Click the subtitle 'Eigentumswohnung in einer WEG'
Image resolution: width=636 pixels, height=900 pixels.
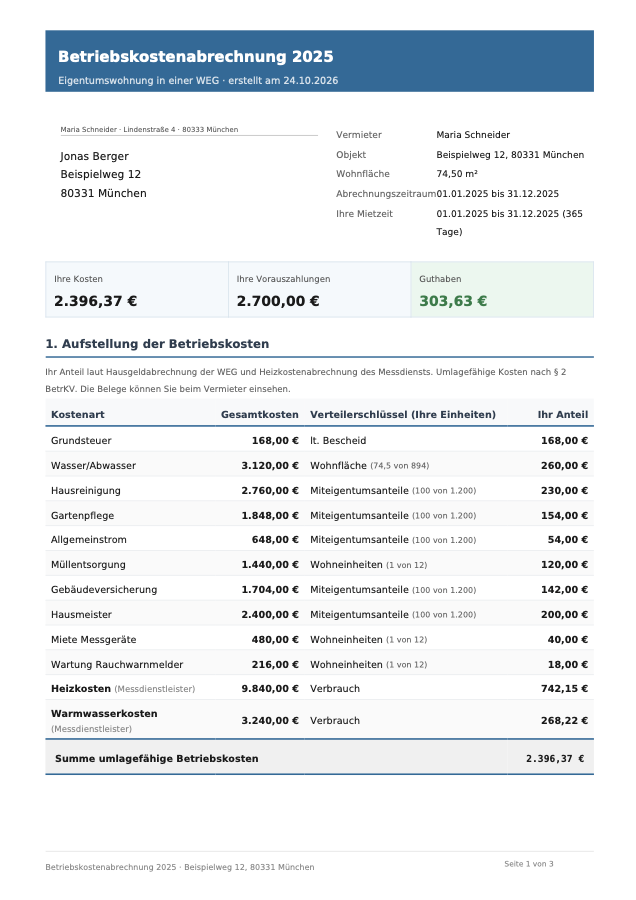click(138, 80)
